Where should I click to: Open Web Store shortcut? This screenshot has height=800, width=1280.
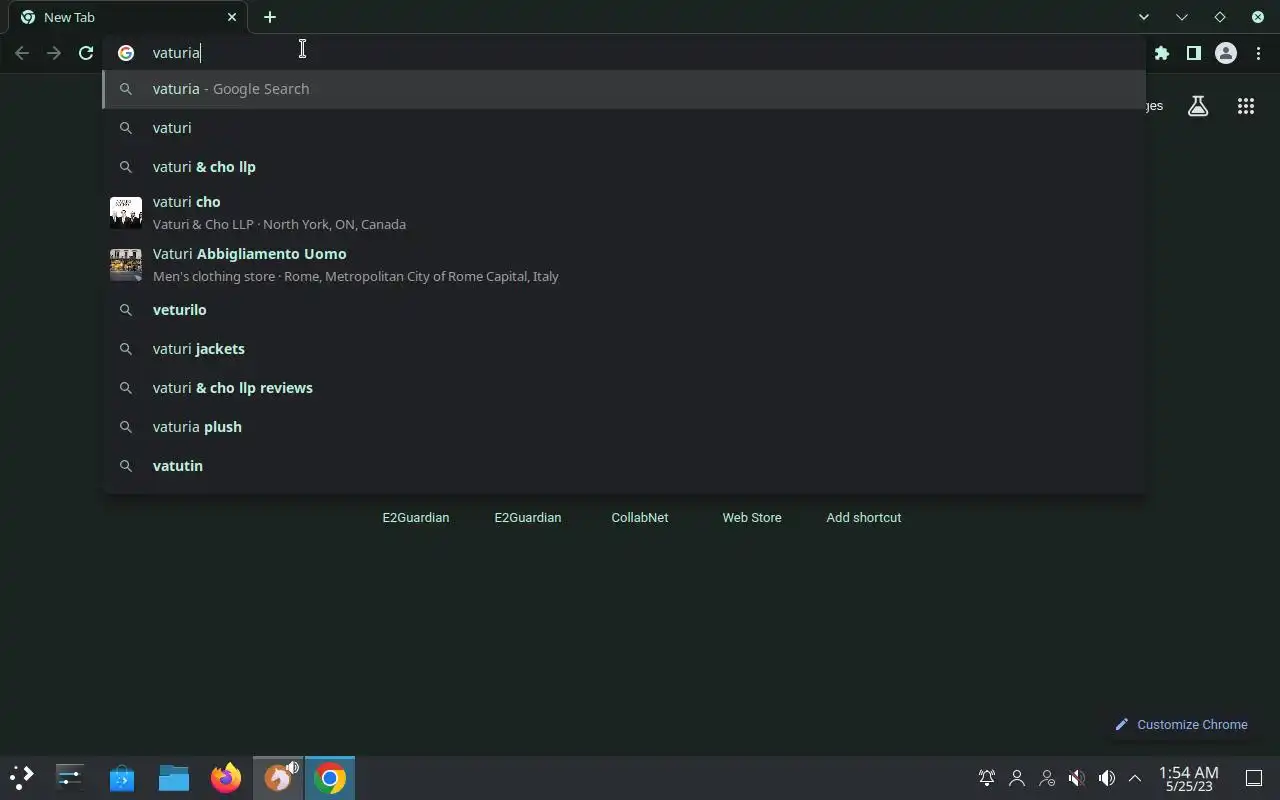point(752,517)
